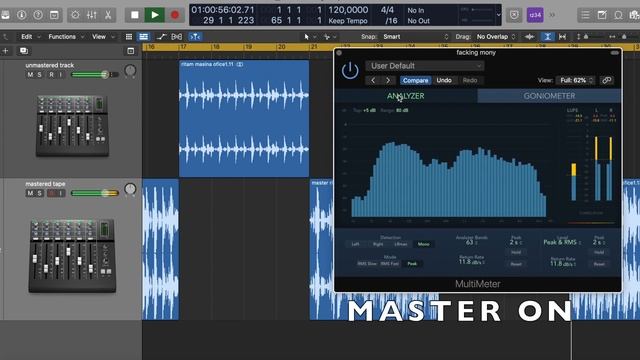Select Peak analyzer mode
The width and height of the screenshot is (640, 360).
(412, 264)
